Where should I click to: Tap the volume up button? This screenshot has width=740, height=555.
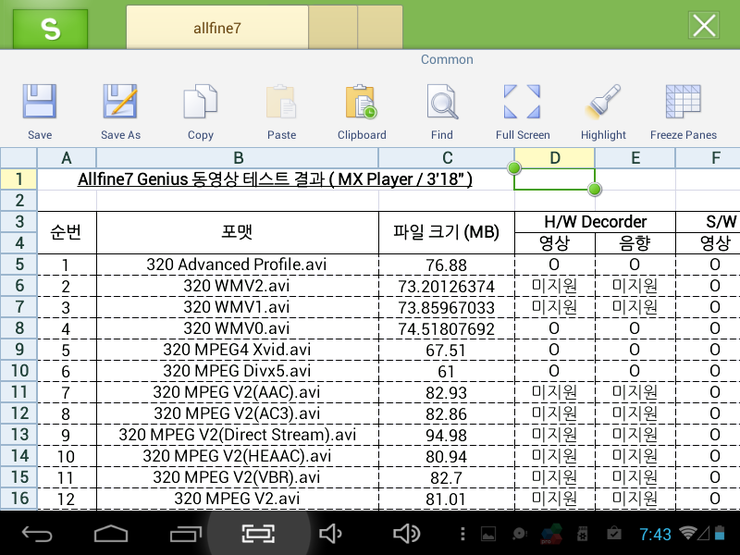[406, 534]
